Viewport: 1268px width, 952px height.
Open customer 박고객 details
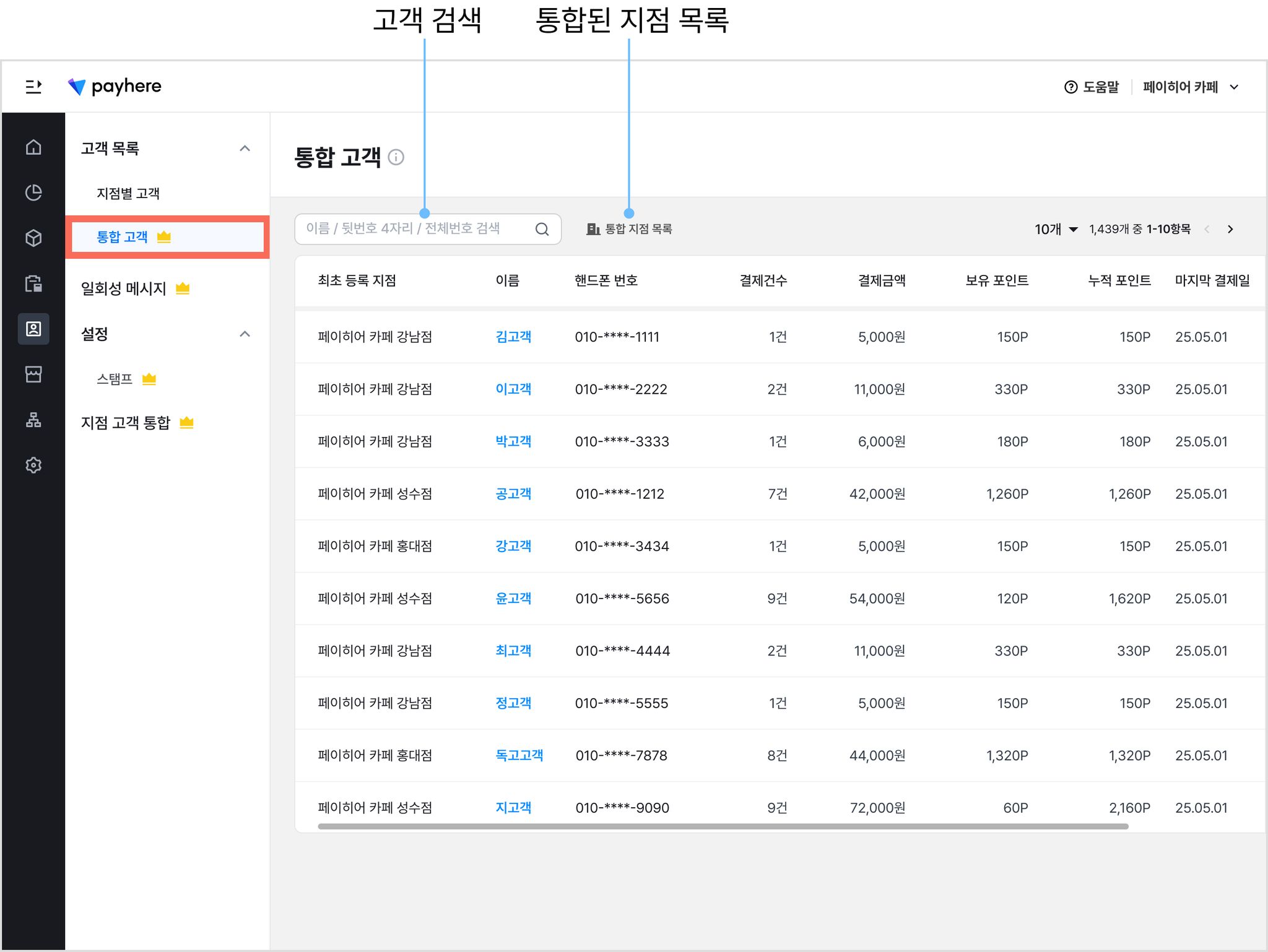coord(513,441)
